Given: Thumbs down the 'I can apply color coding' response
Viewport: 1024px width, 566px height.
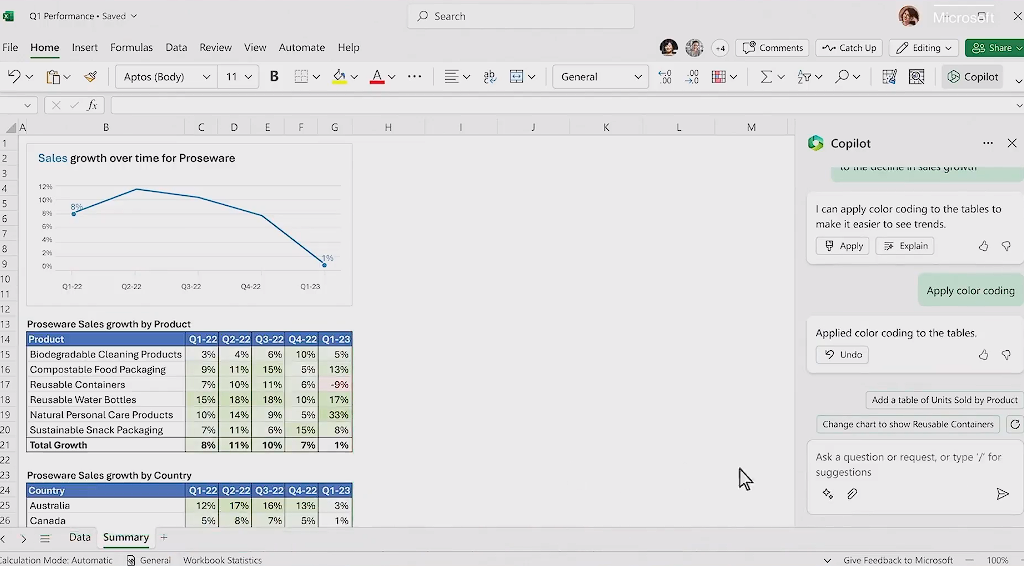Looking at the screenshot, I should [x=1006, y=246].
